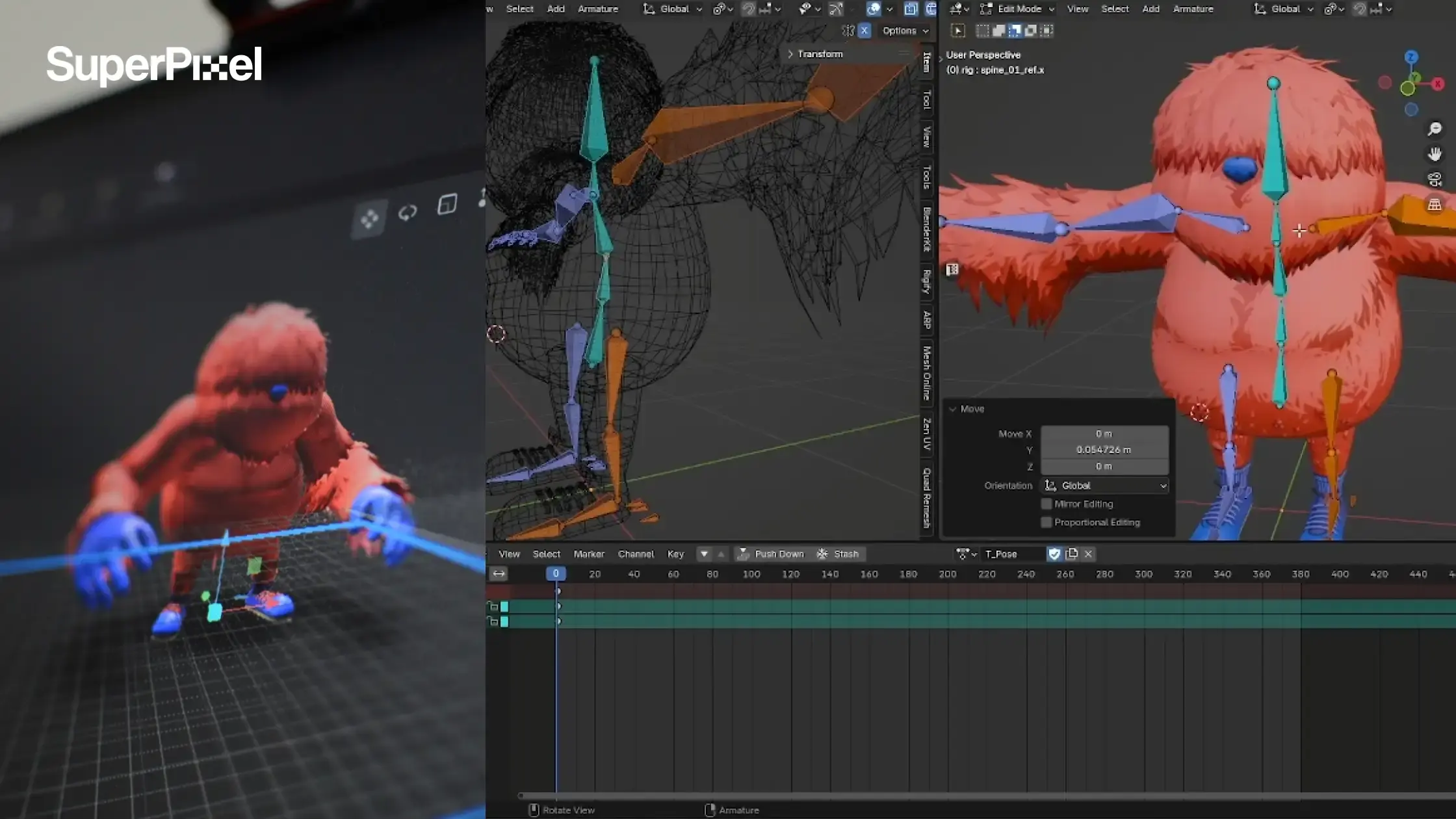The height and width of the screenshot is (819, 1456).
Task: Open the Edit Mode dropdown
Action: [1019, 9]
